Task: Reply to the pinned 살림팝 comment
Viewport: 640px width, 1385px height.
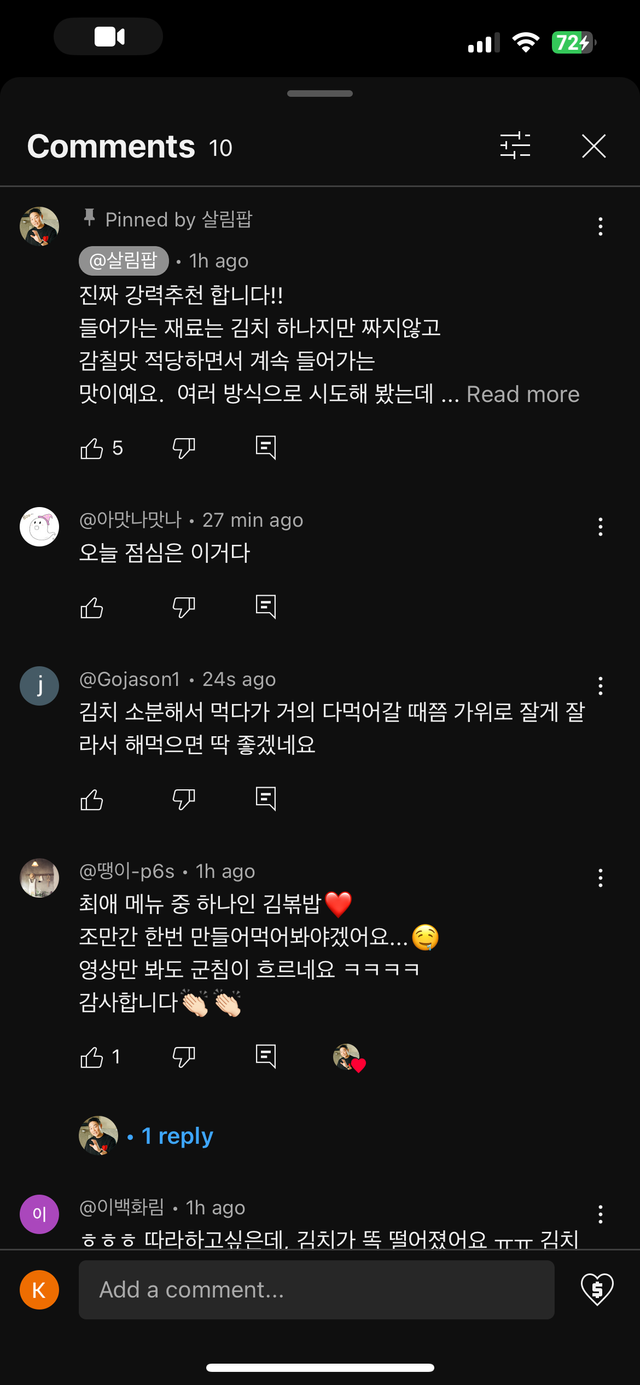Action: [266, 448]
